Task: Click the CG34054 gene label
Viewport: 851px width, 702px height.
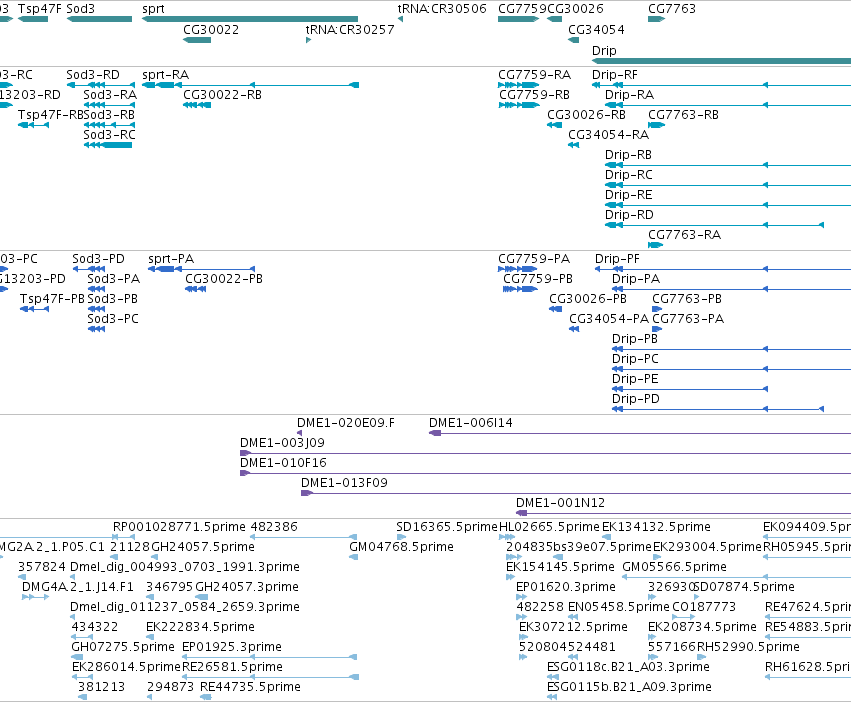Action: pyautogui.click(x=596, y=30)
